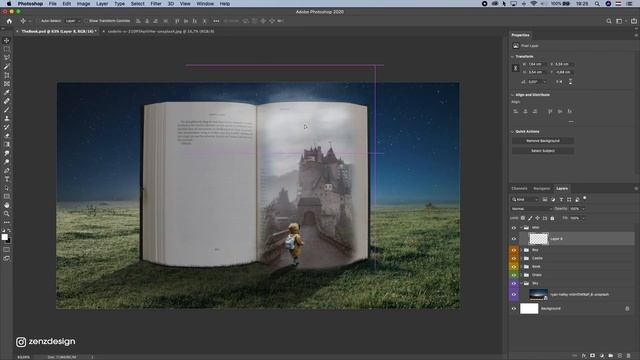Toggle visibility of the Castle group
Viewport: 640px width, 360px height.
coord(514,258)
